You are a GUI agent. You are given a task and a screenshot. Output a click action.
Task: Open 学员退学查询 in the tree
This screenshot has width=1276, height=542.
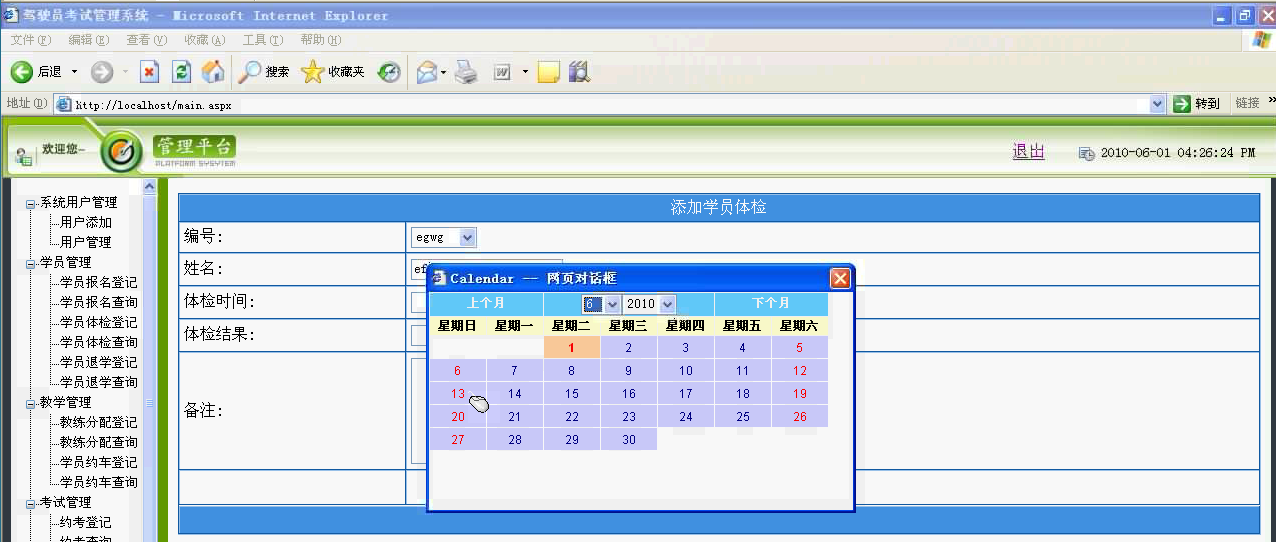pos(99,382)
